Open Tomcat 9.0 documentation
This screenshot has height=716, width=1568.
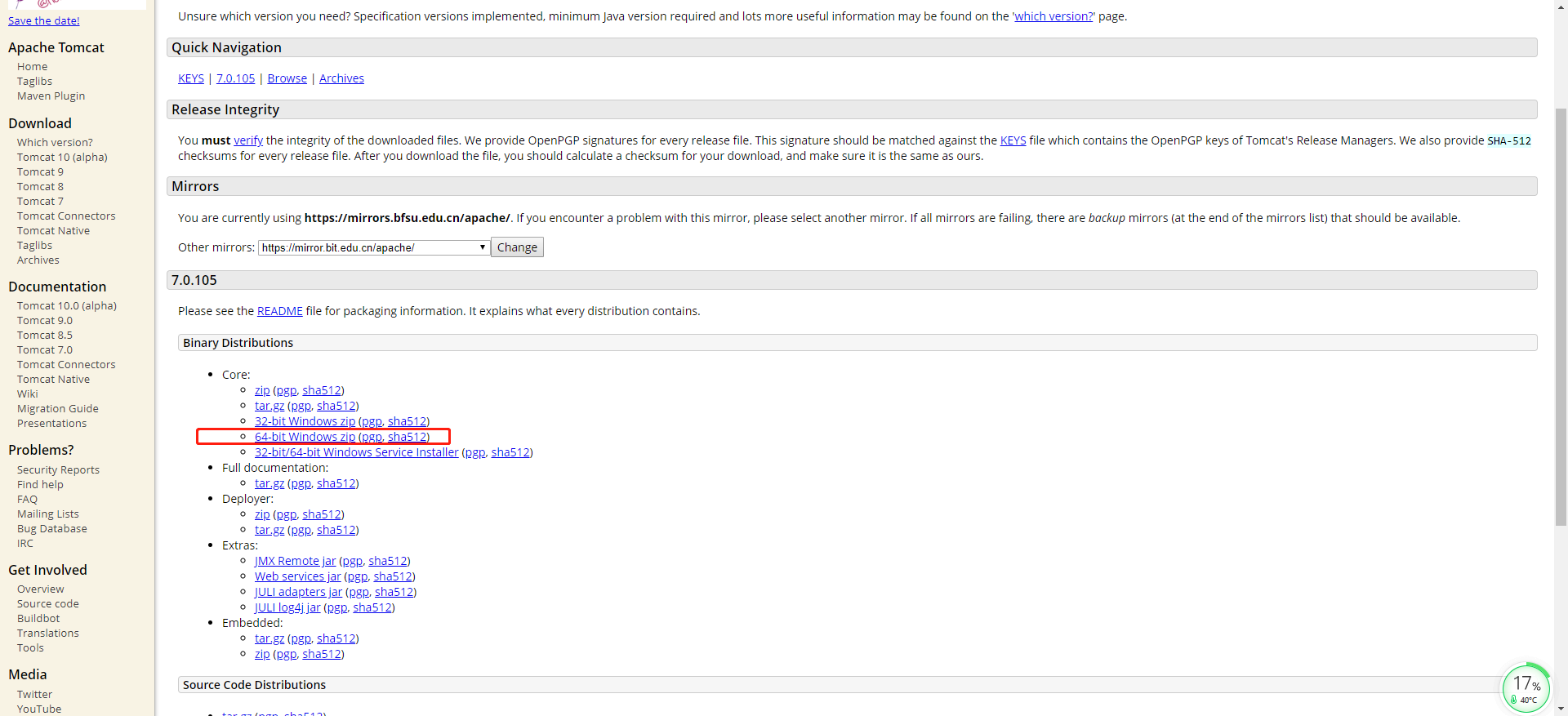click(45, 321)
